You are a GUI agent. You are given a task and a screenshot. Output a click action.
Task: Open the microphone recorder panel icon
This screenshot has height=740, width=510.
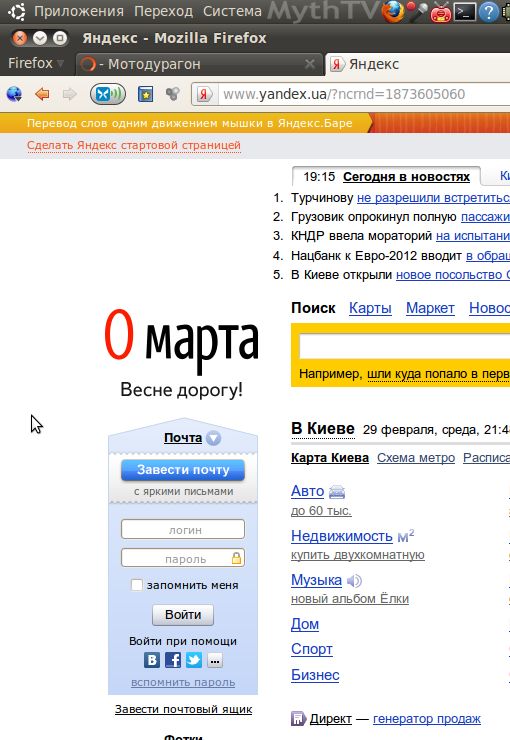(417, 11)
